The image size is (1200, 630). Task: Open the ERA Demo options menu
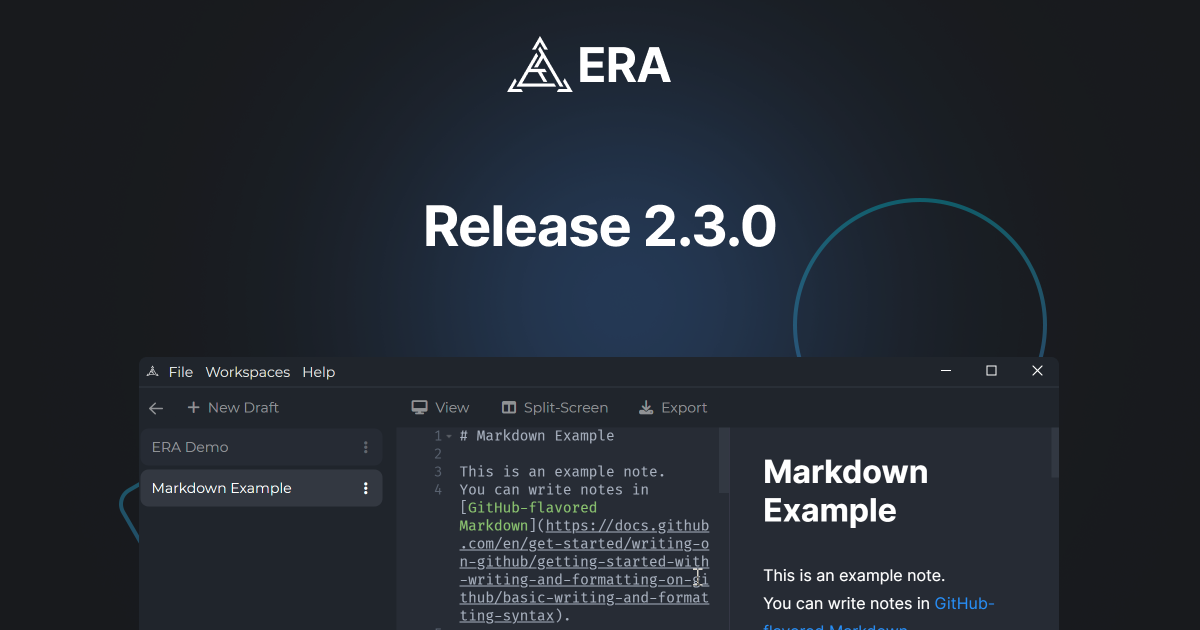pyautogui.click(x=366, y=447)
